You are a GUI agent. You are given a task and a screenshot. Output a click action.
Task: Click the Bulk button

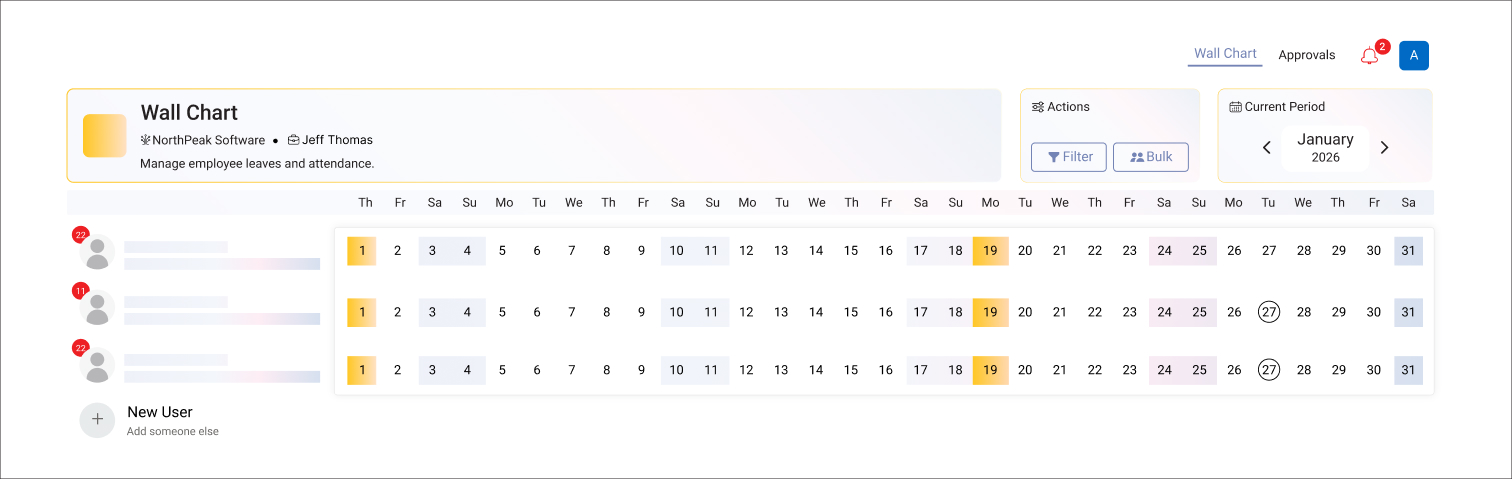[1150, 157]
